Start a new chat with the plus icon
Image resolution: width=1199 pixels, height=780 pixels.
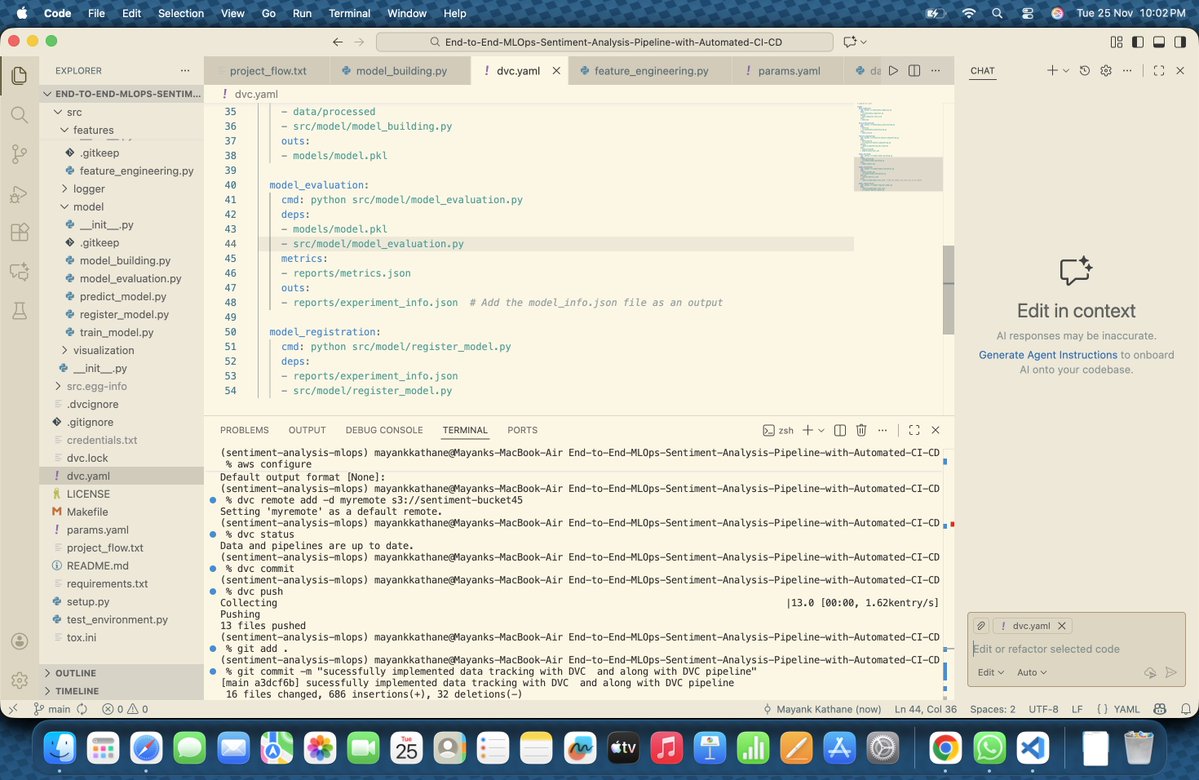(x=1051, y=70)
